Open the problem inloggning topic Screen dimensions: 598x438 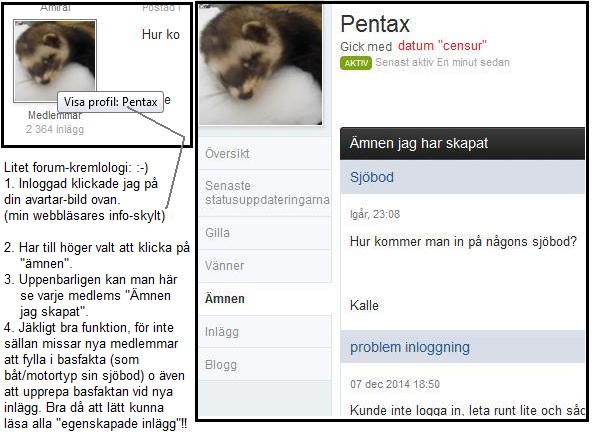click(x=410, y=347)
